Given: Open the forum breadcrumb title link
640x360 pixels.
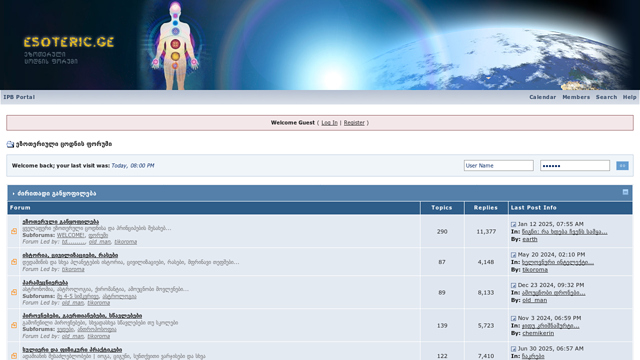Looking at the screenshot, I should click(64, 144).
